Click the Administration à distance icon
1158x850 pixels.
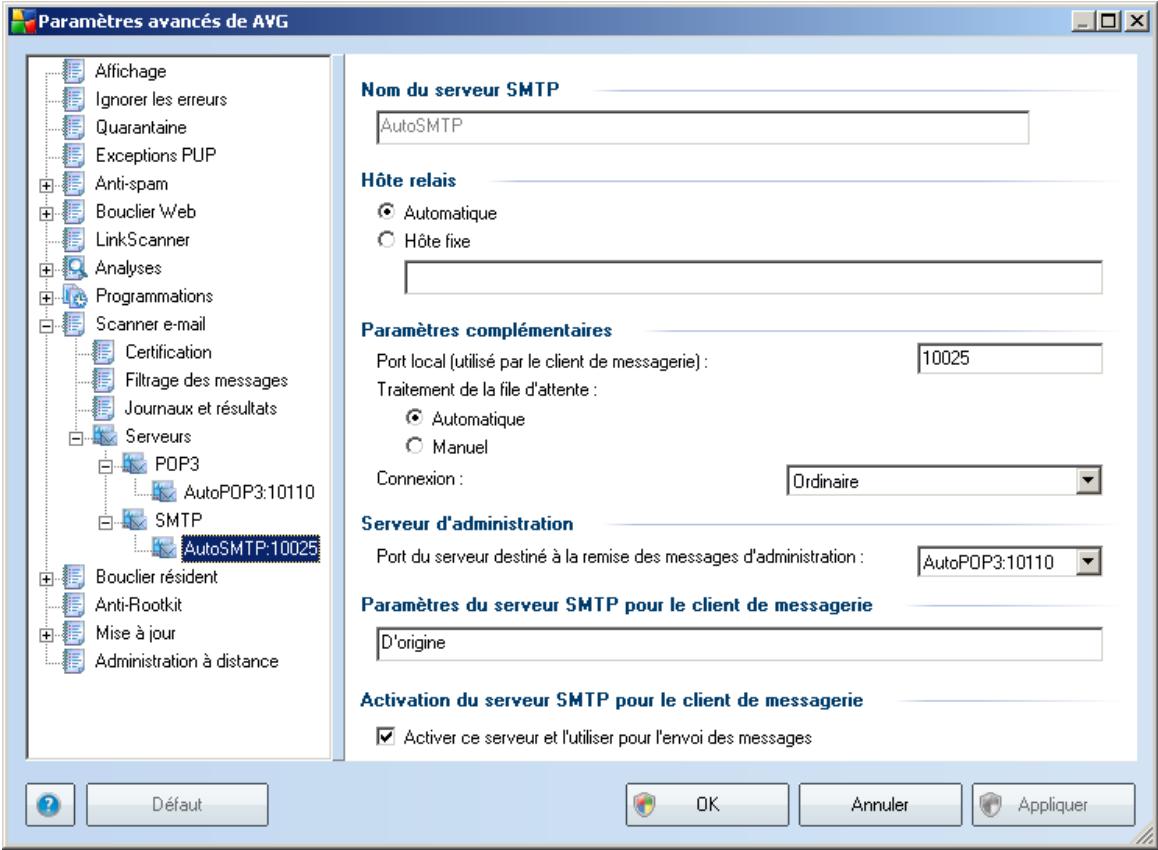pos(73,660)
